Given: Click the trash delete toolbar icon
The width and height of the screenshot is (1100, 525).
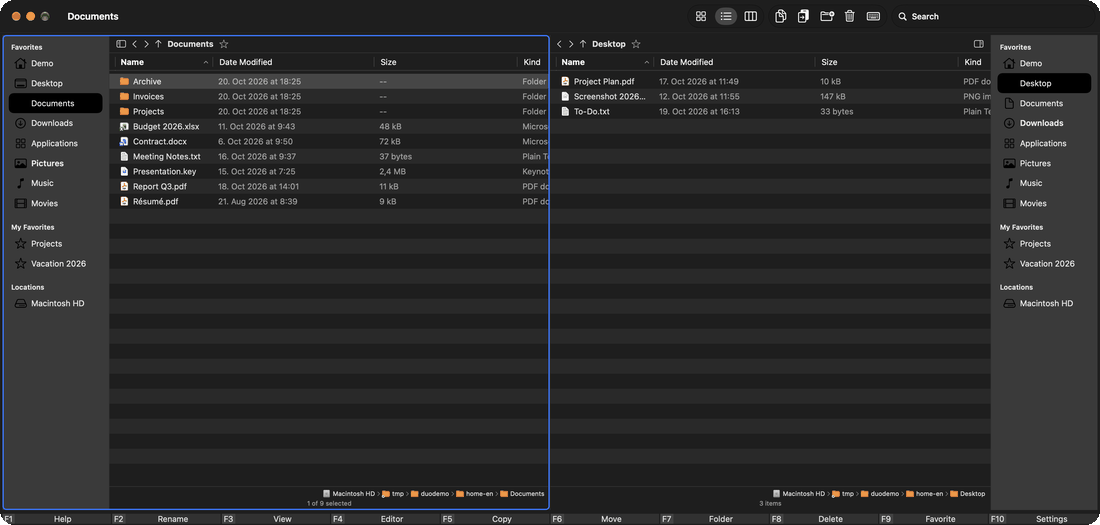Looking at the screenshot, I should pos(850,16).
